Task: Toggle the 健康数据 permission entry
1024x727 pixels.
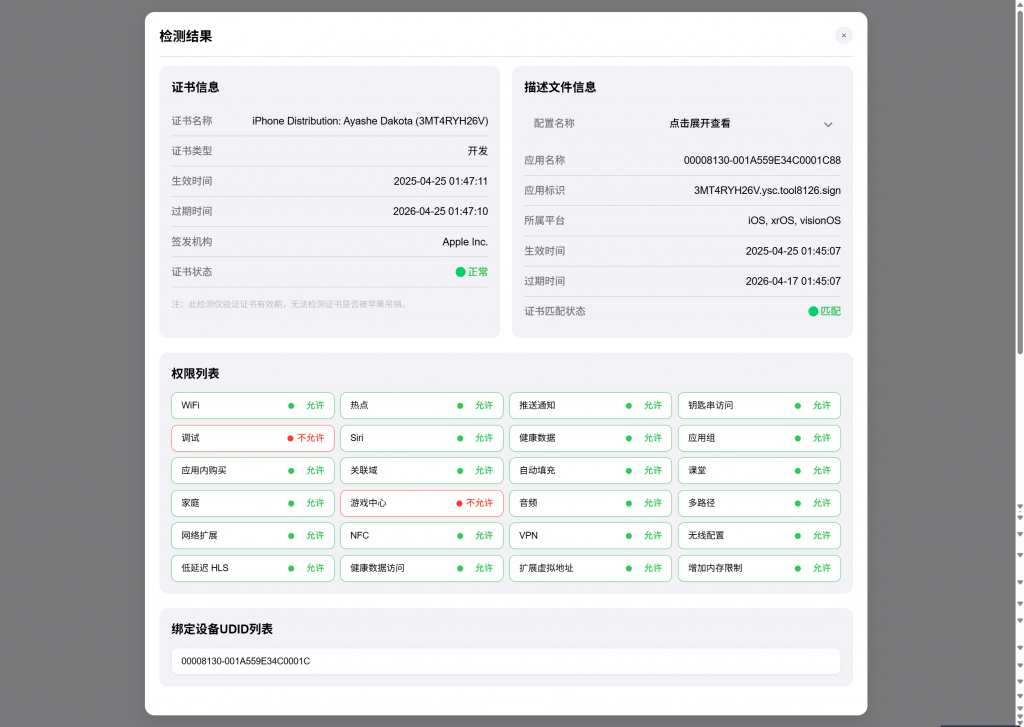Action: [x=590, y=438]
